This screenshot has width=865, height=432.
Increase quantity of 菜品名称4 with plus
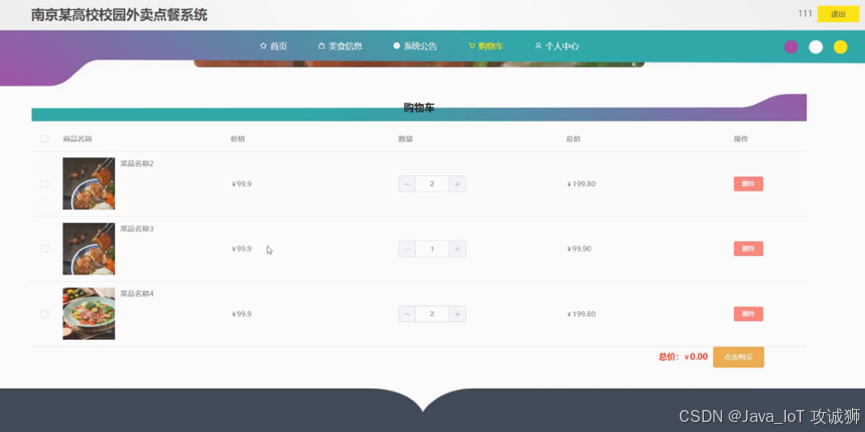coord(457,314)
